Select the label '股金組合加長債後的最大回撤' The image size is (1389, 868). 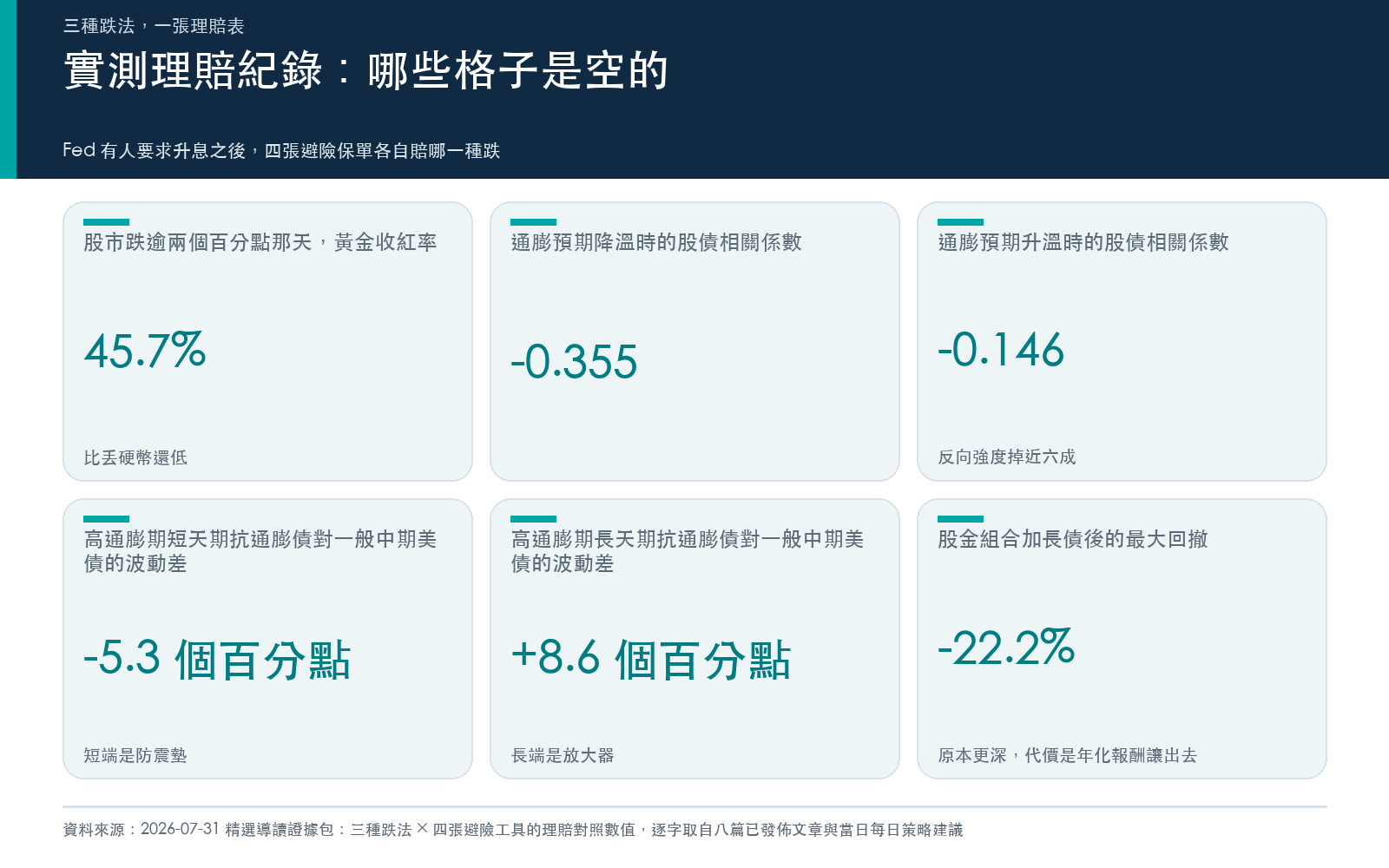(x=1073, y=539)
